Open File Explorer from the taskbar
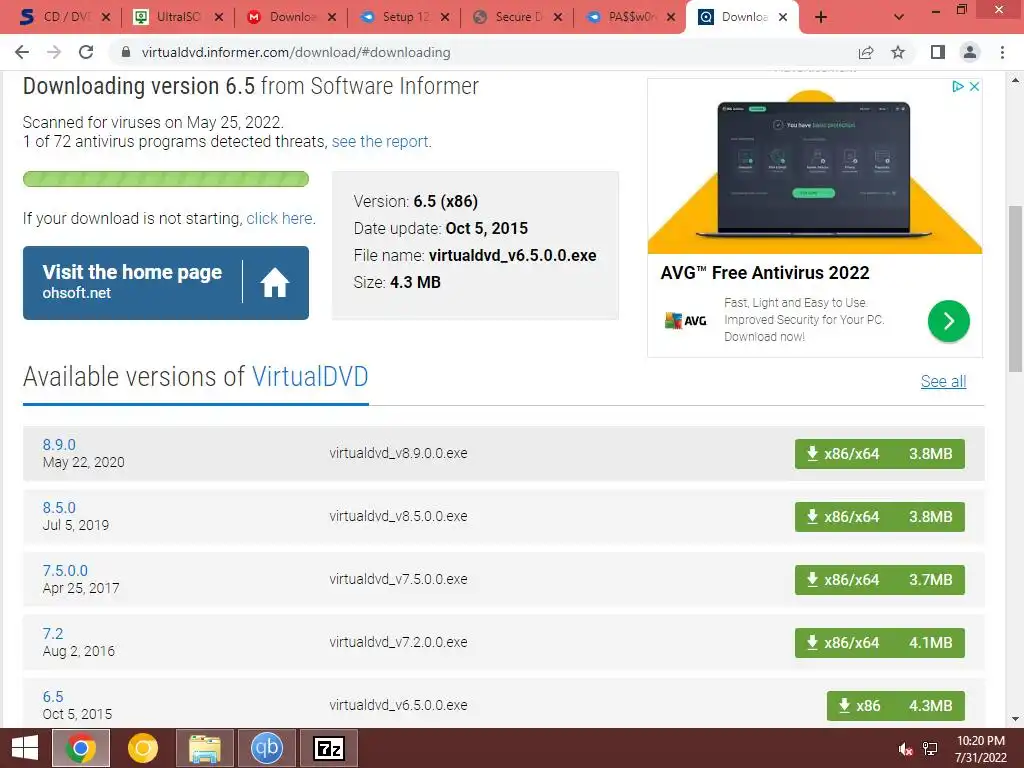 click(204, 748)
